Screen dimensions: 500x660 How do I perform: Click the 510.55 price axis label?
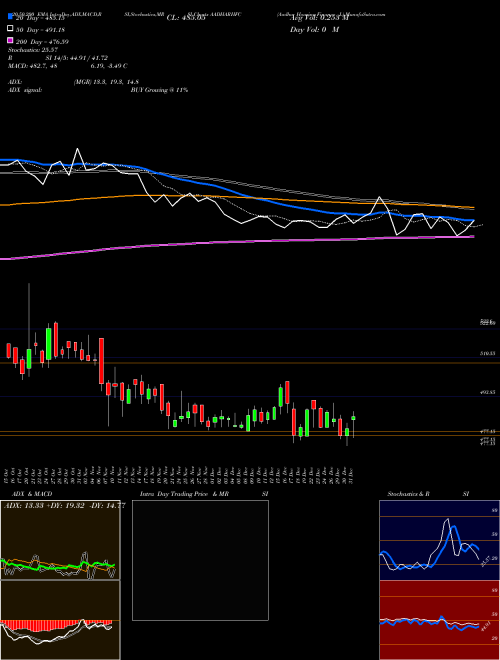click(x=488, y=354)
